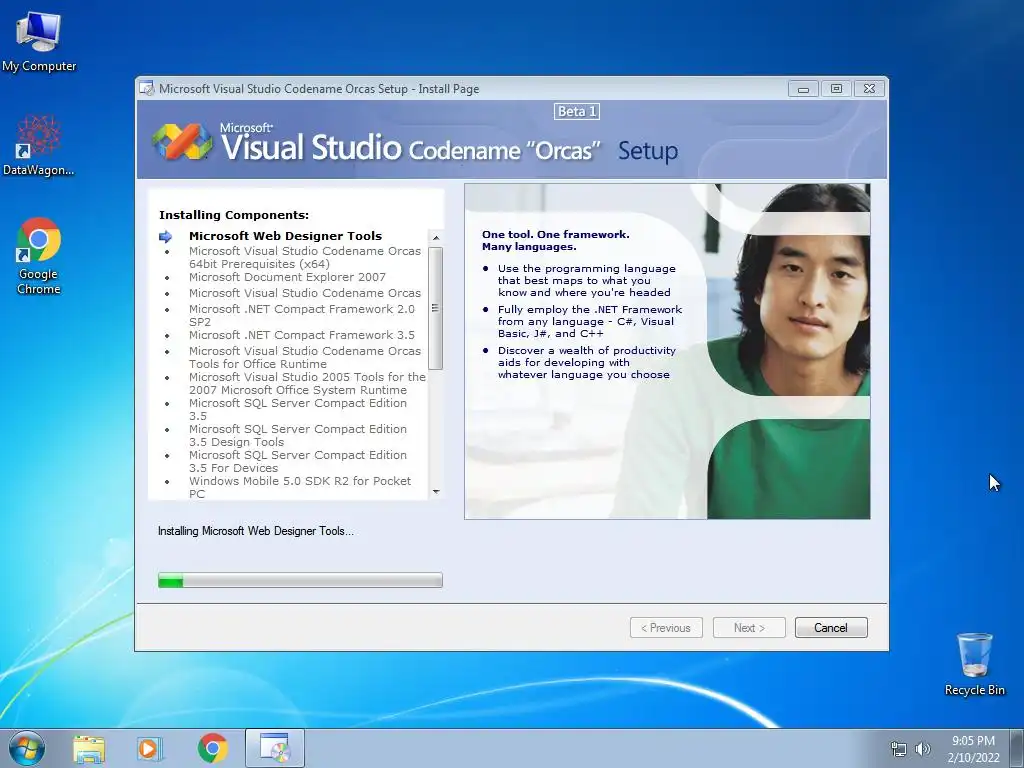The height and width of the screenshot is (768, 1024).
Task: Open Windows Explorer from the taskbar
Action: (88, 749)
